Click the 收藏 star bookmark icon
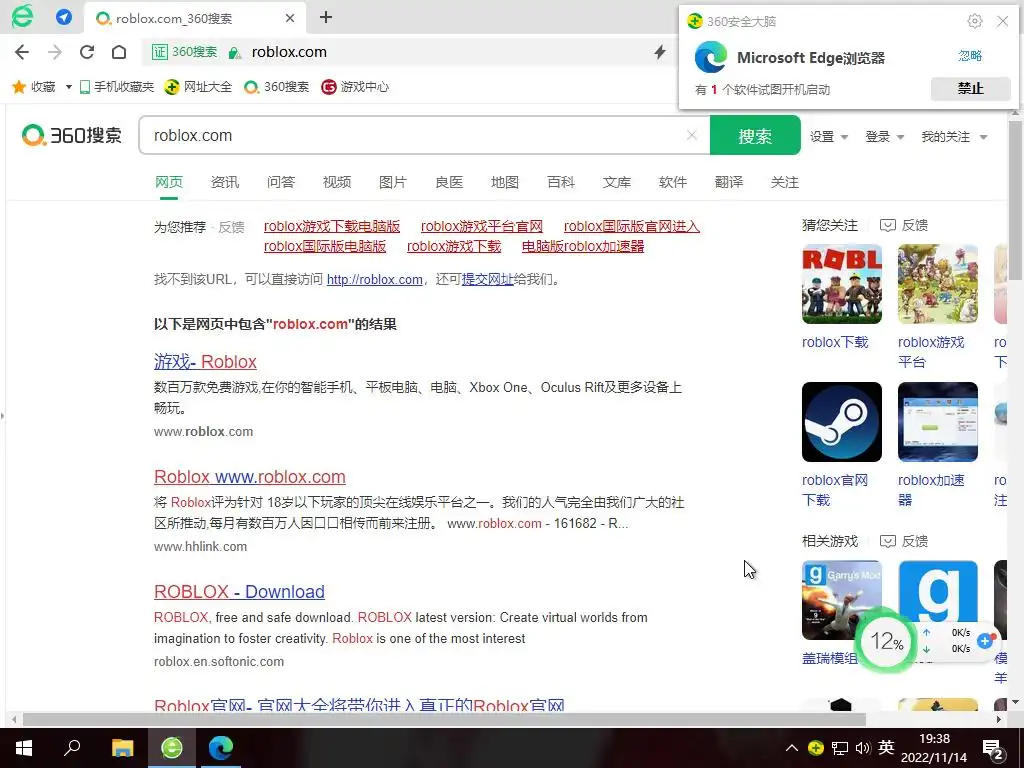Image resolution: width=1024 pixels, height=768 pixels. tap(19, 87)
